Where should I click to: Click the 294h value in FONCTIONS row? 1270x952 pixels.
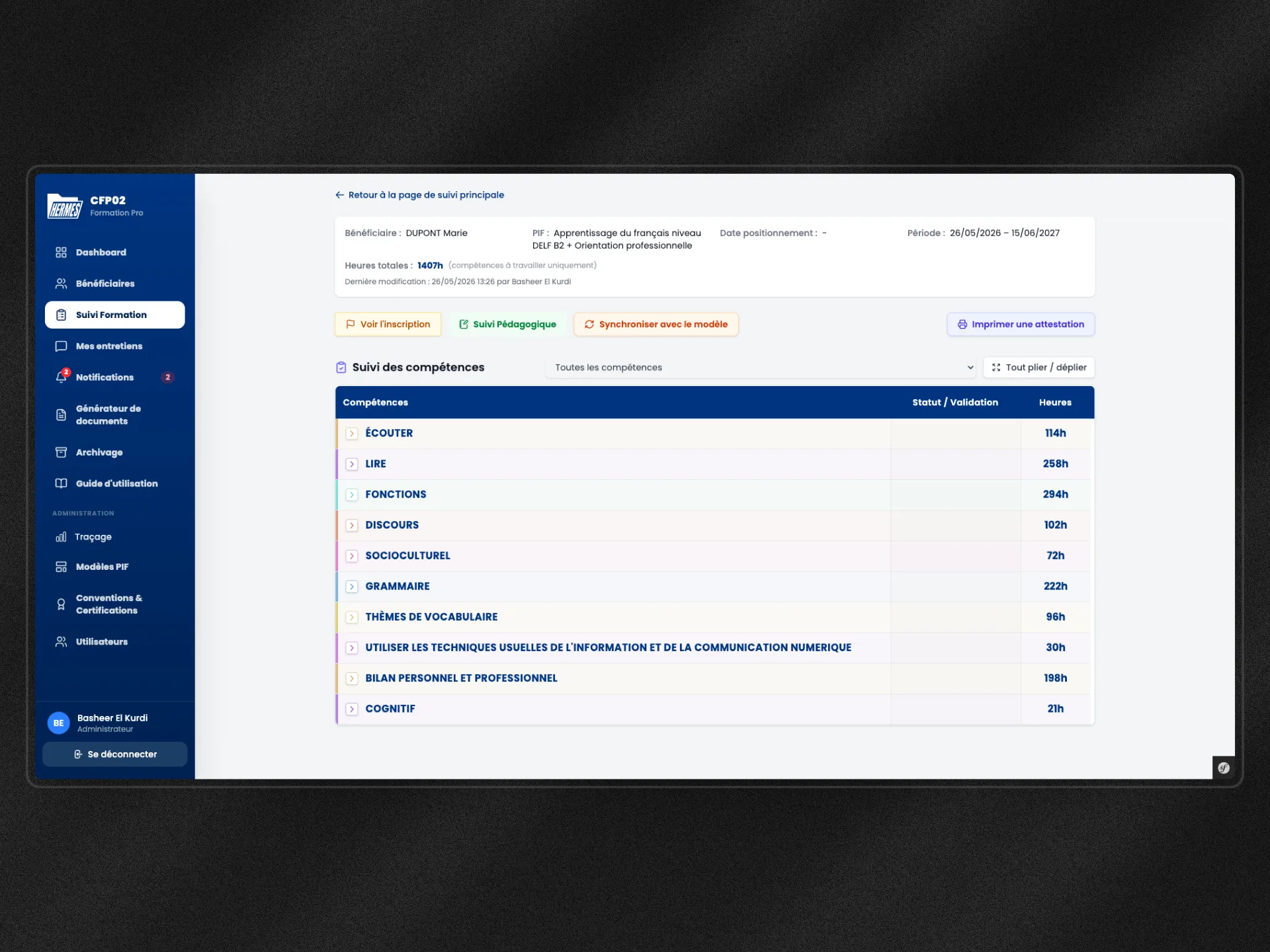tap(1055, 495)
